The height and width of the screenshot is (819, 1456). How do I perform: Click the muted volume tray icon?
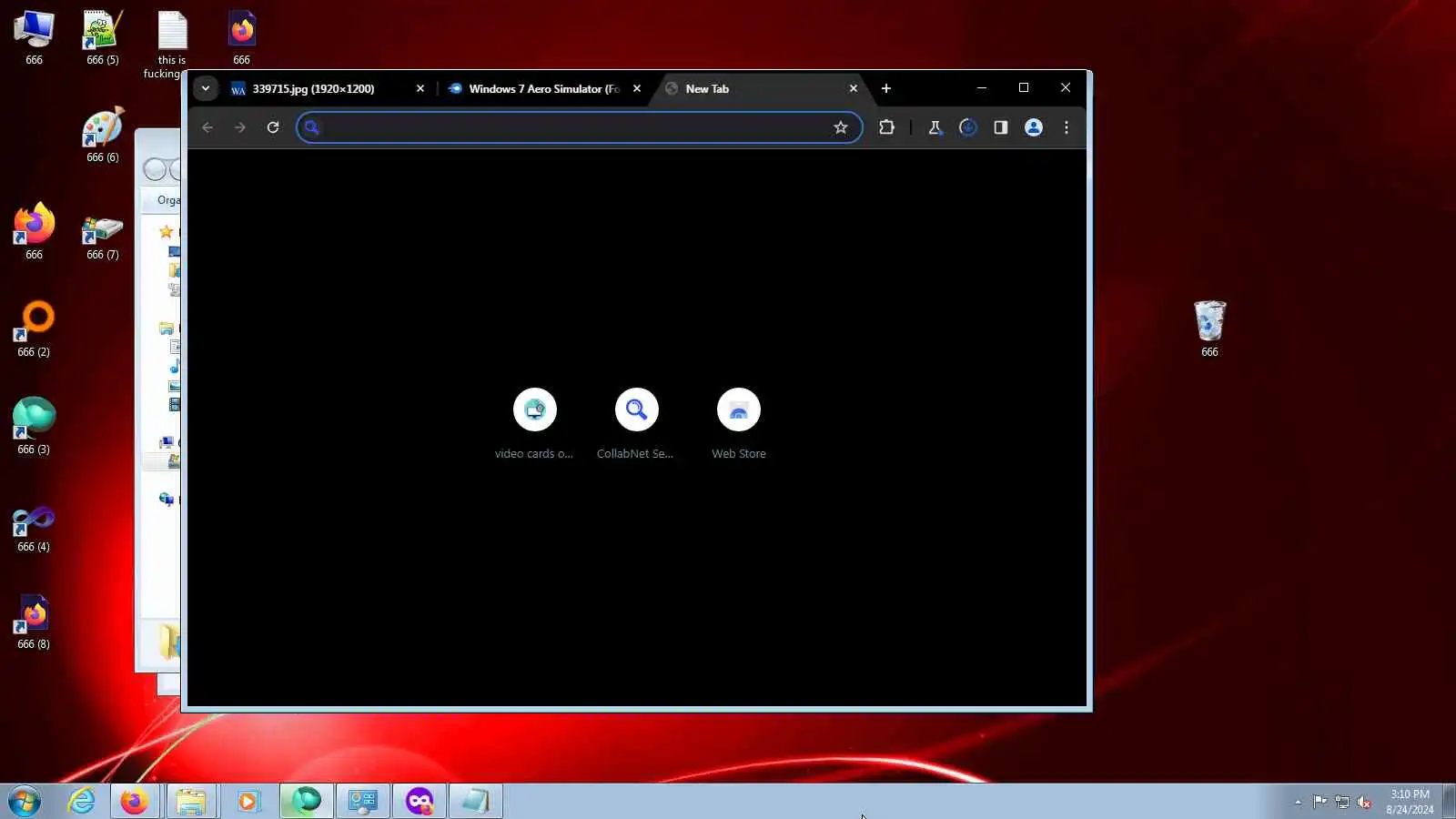(x=1364, y=802)
